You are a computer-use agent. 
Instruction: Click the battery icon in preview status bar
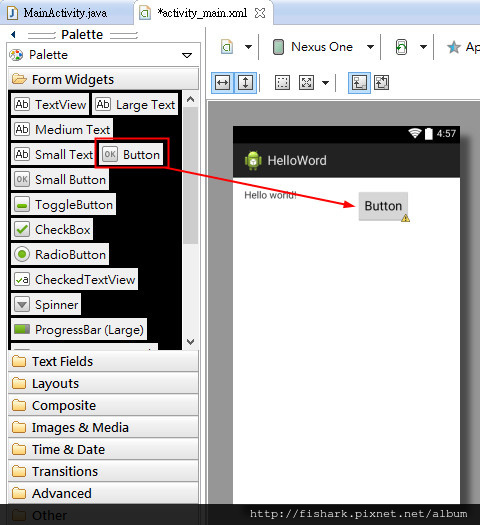tap(429, 134)
